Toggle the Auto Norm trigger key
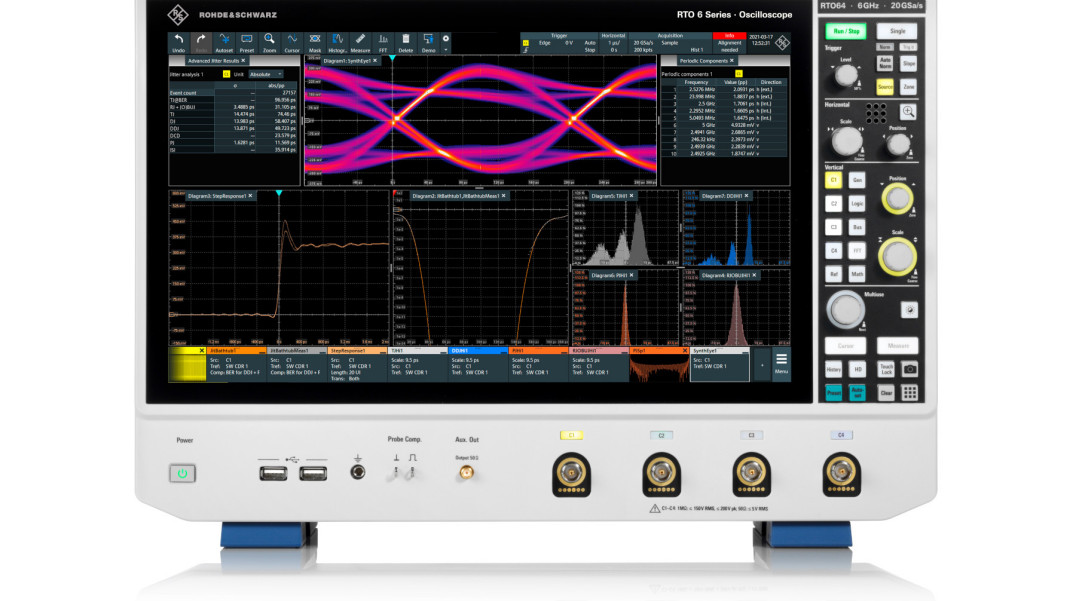 click(885, 63)
